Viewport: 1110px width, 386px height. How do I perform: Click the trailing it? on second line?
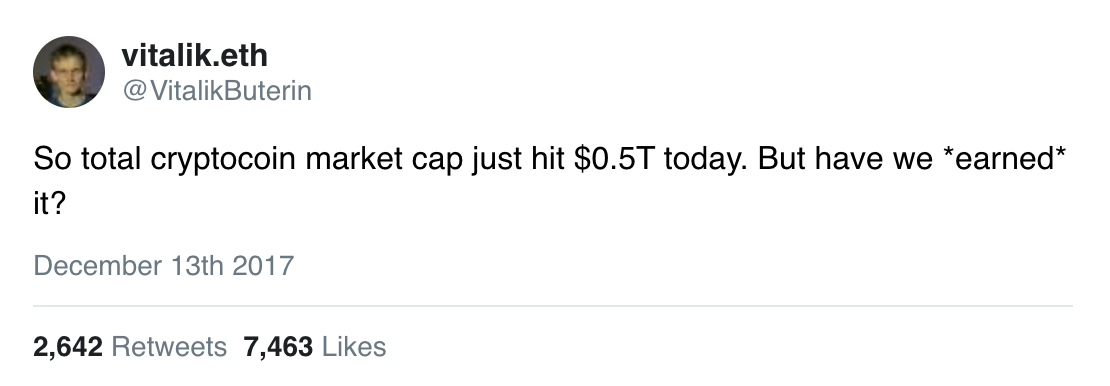point(50,205)
